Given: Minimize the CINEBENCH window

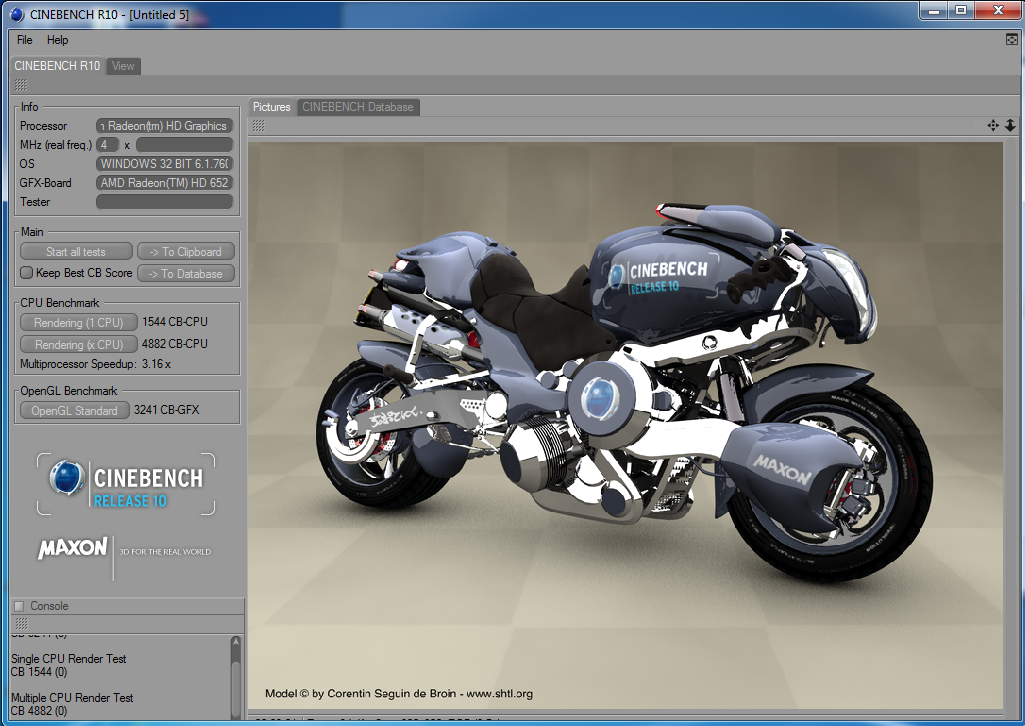Looking at the screenshot, I should 933,10.
